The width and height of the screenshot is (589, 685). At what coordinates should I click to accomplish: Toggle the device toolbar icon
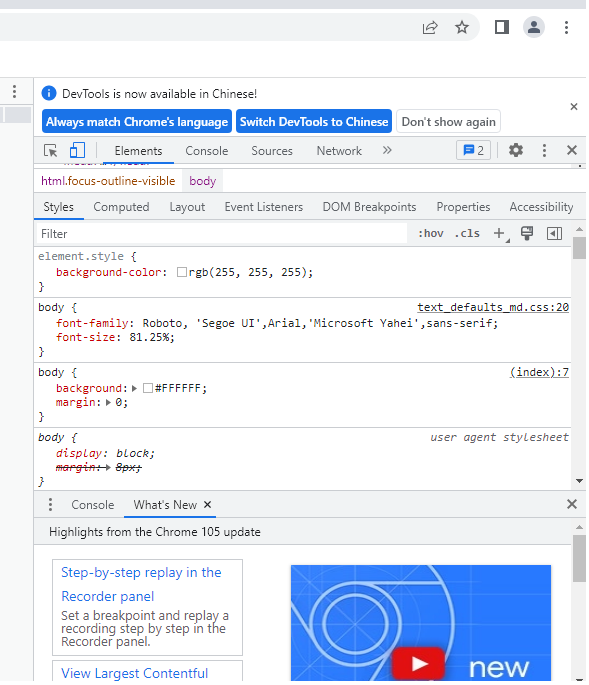click(x=77, y=150)
